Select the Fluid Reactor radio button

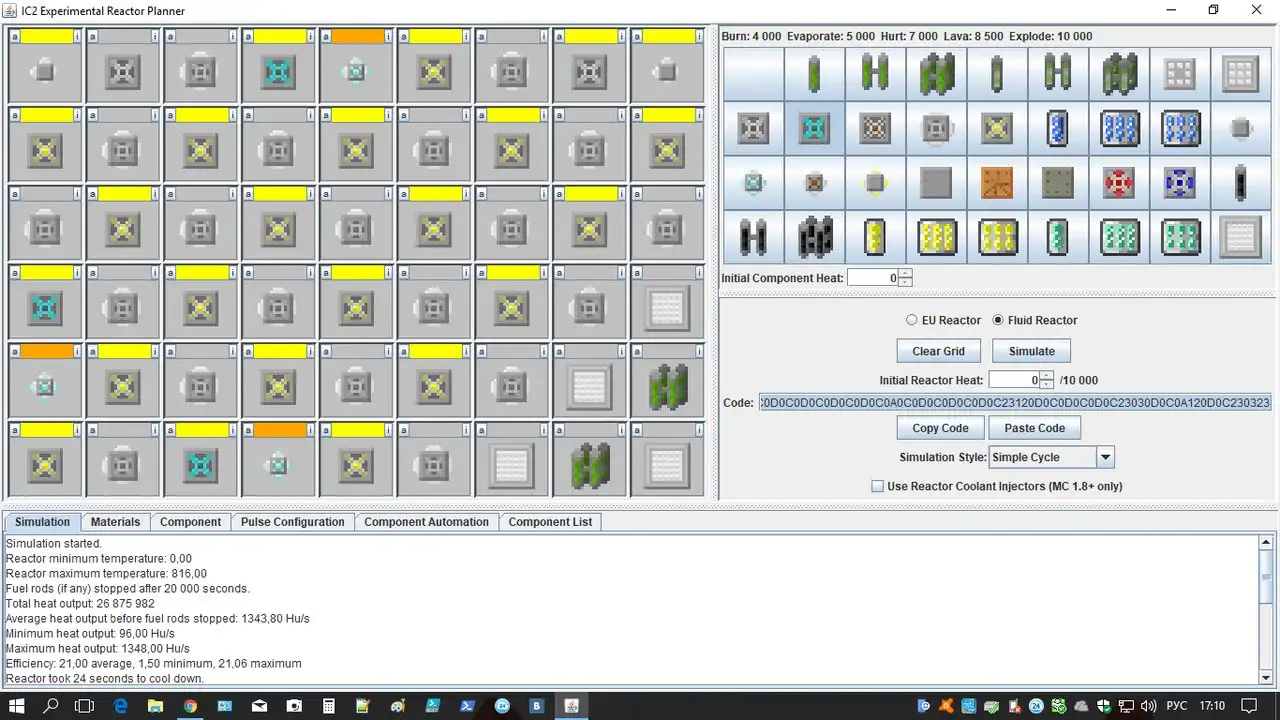tap(998, 321)
